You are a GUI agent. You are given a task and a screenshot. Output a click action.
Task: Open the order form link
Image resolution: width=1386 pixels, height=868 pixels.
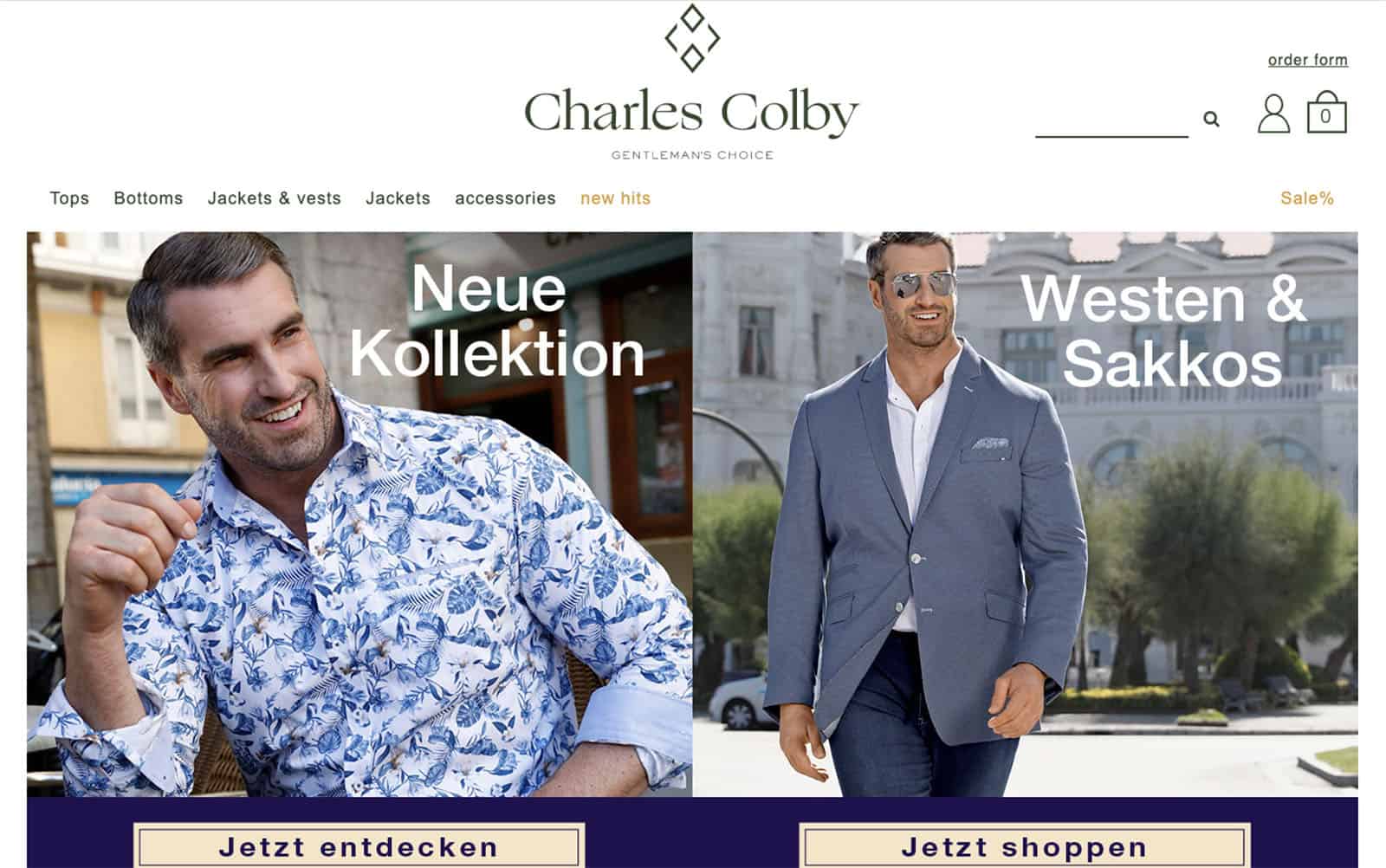pos(1307,60)
